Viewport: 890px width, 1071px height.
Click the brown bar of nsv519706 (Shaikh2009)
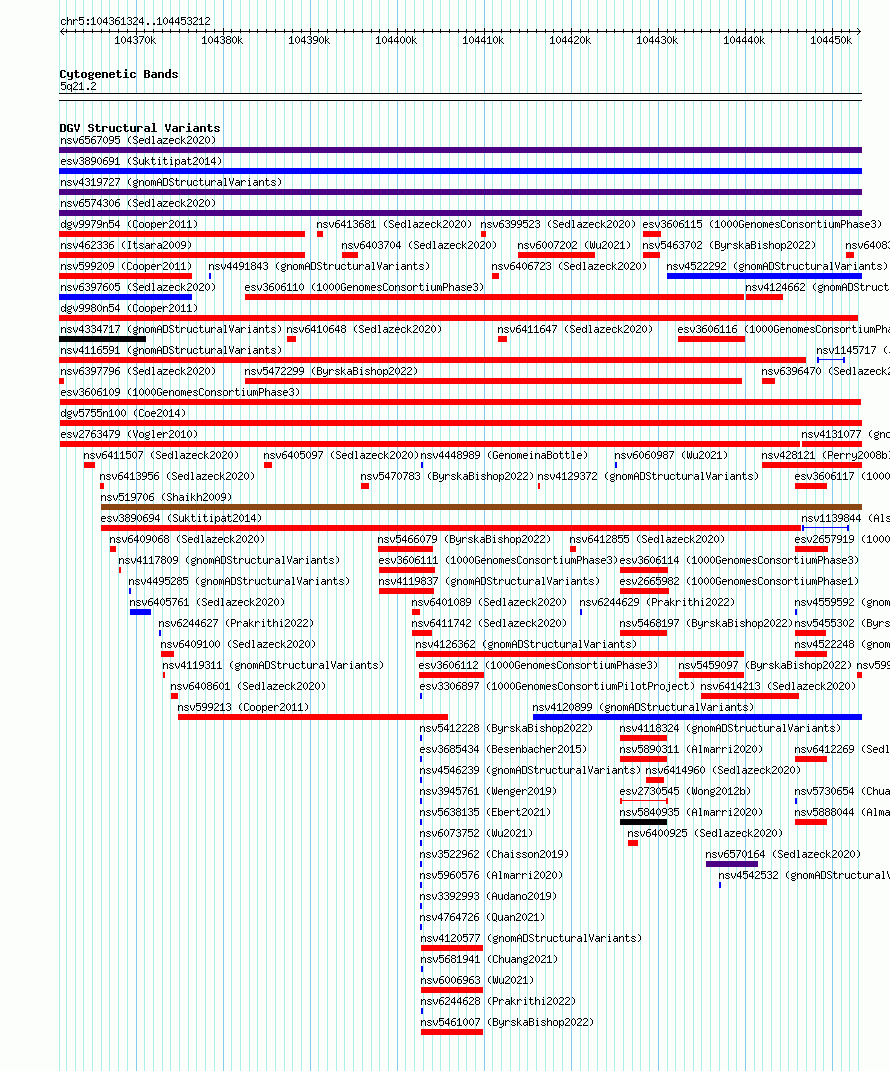pos(482,507)
